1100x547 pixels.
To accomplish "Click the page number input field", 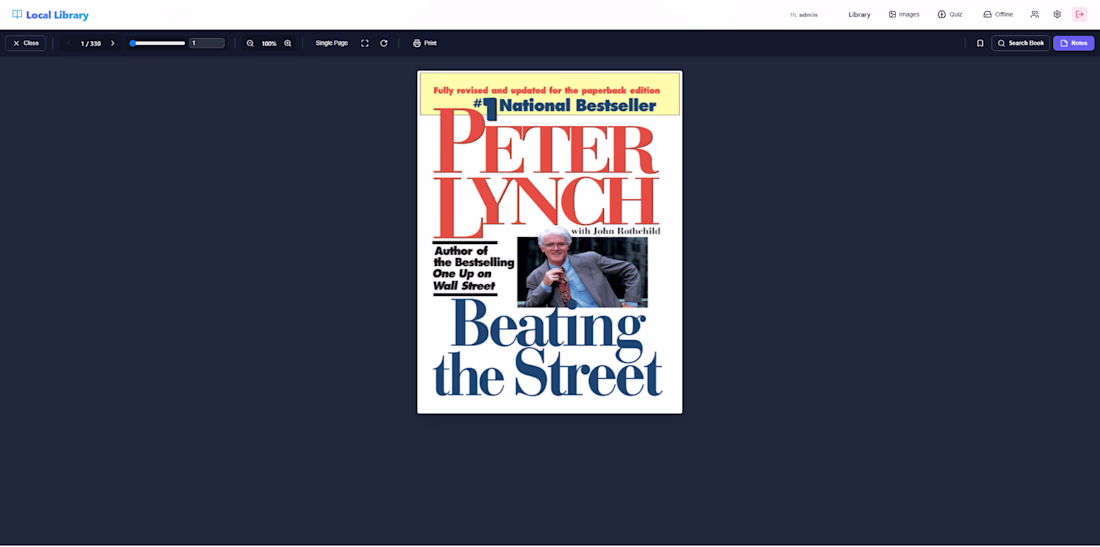I will (207, 43).
